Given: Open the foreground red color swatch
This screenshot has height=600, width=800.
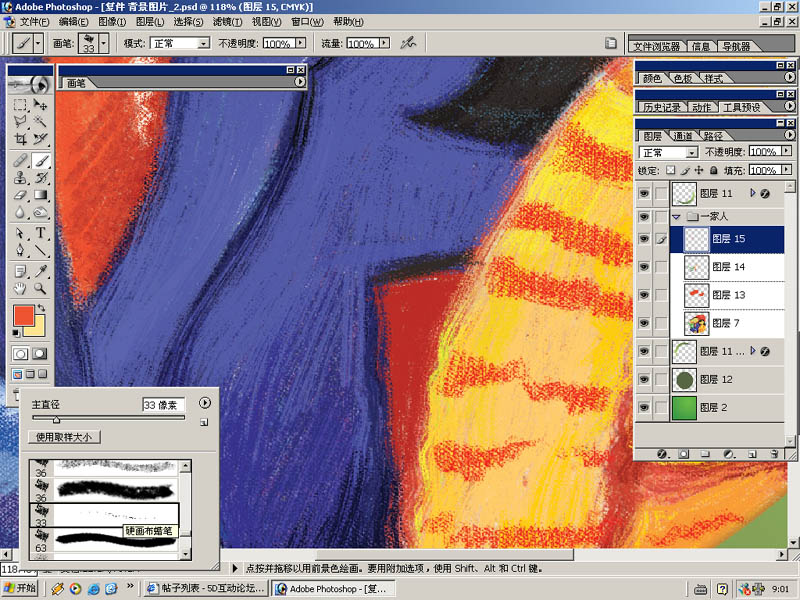Looking at the screenshot, I should point(23,315).
